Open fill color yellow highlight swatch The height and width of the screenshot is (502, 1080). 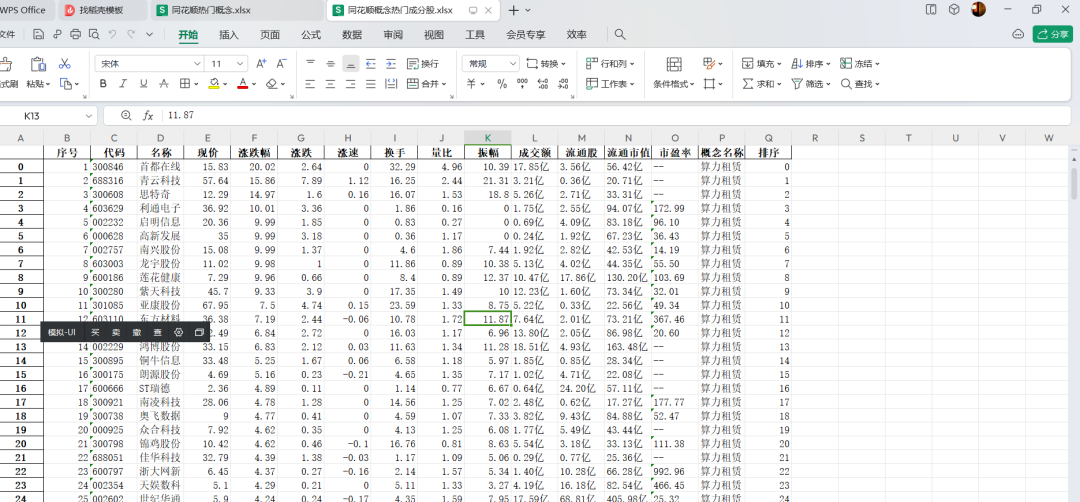(x=214, y=83)
